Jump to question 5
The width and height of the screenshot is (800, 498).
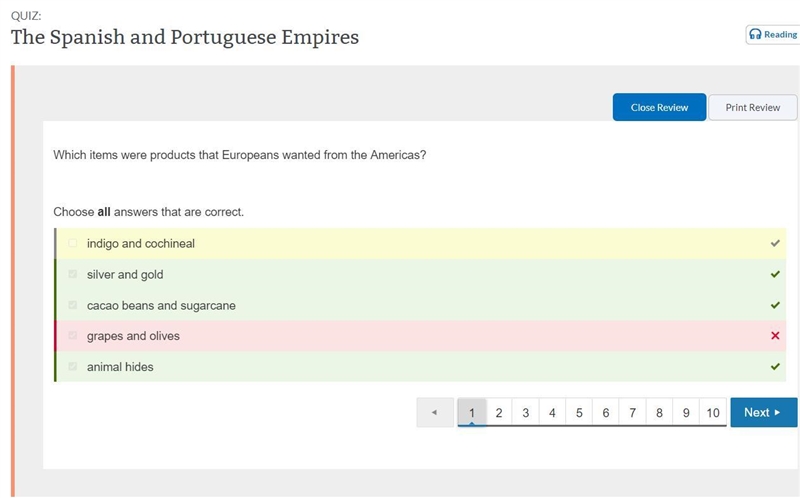579,412
